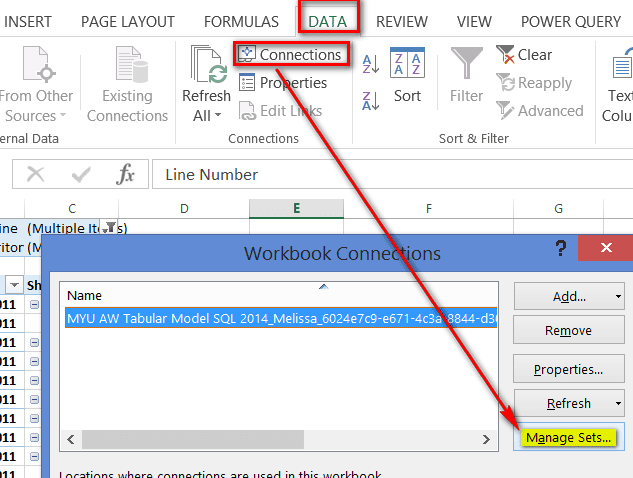Viewport: 633px width, 478px height.
Task: Open the Multiple Items filter dropdown
Action: pos(108,228)
